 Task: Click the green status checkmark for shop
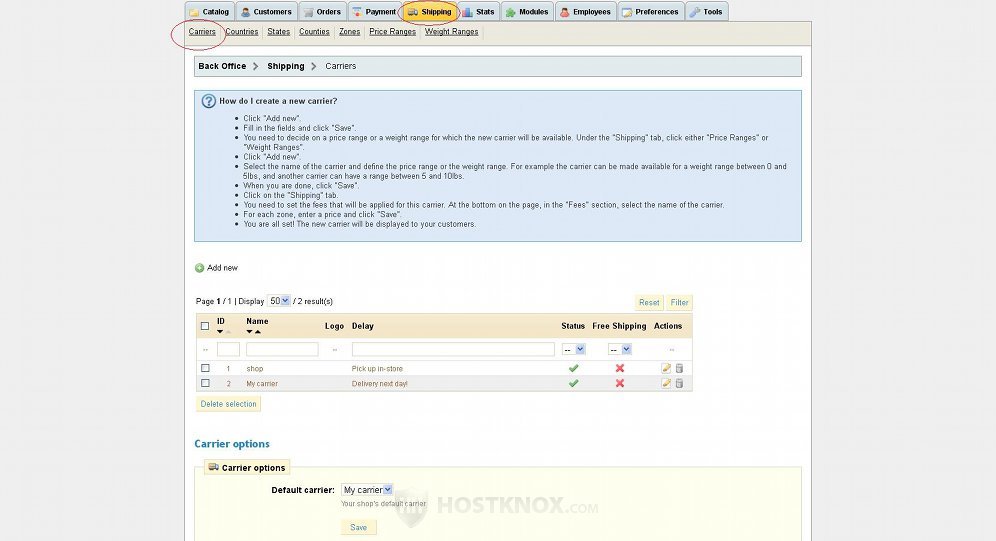(573, 368)
